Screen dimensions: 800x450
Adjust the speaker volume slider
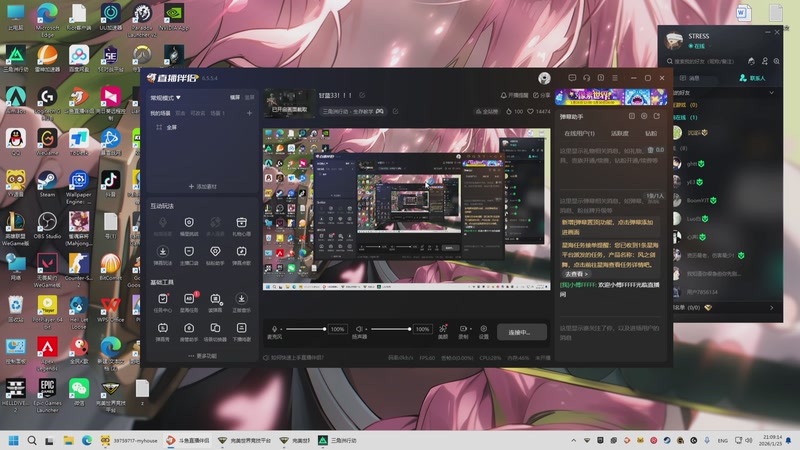tap(391, 329)
